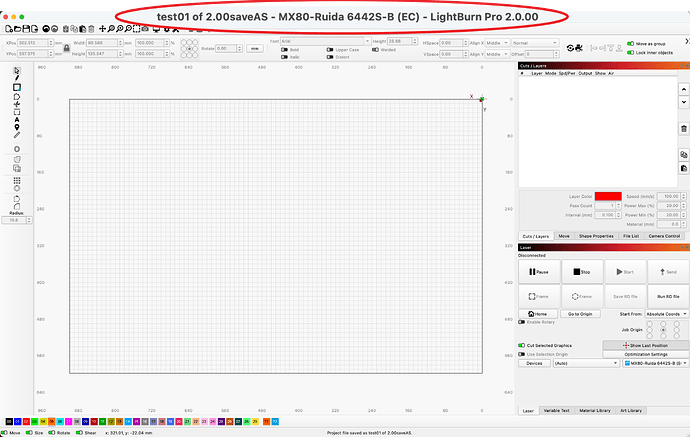Toggle the Lock inner objects switch
Screen dimensions: 690x437
[631, 52]
